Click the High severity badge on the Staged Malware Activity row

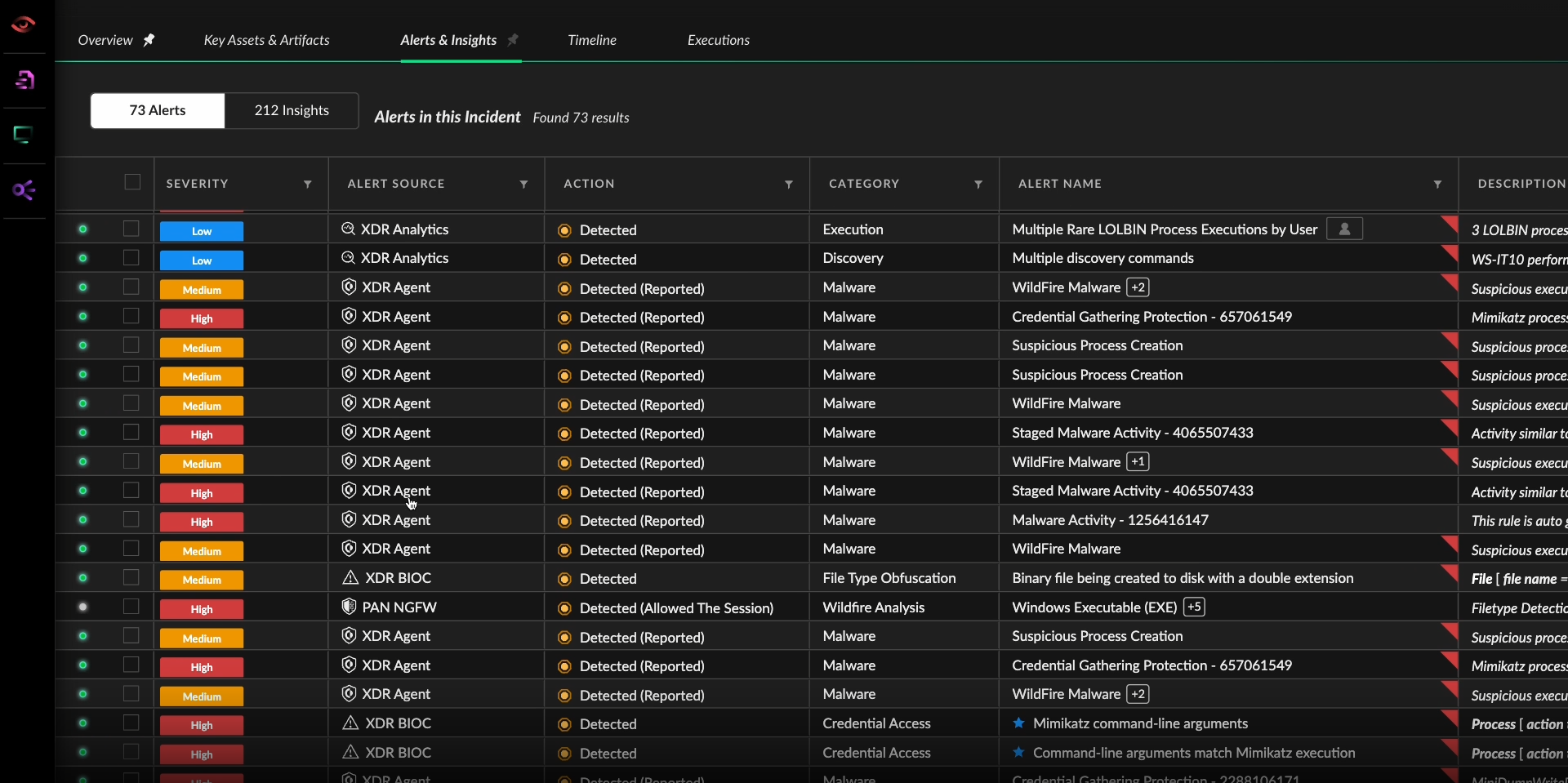202,434
